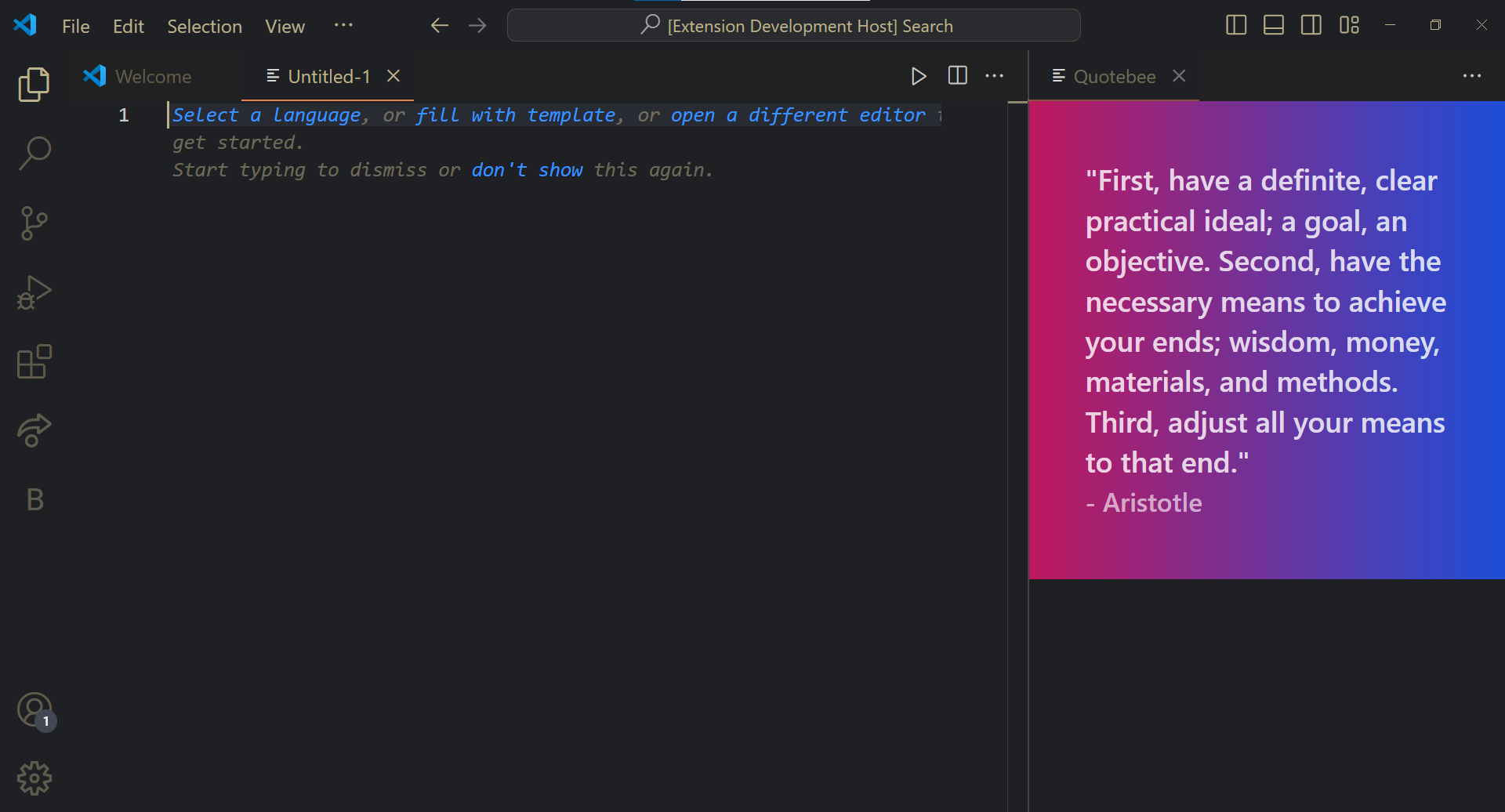Toggle the Secondary Side Bar layout button

[x=1311, y=25]
